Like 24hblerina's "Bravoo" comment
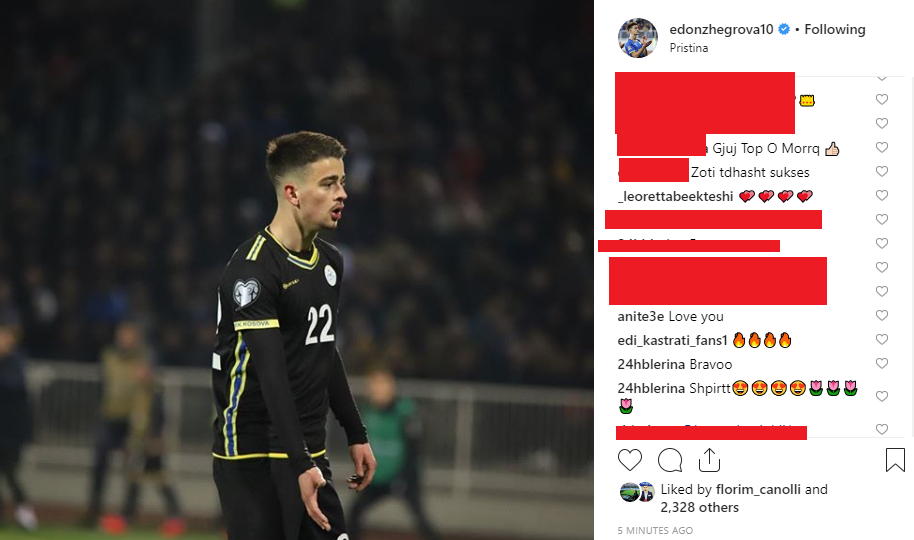Image resolution: width=914 pixels, height=540 pixels. click(x=882, y=363)
